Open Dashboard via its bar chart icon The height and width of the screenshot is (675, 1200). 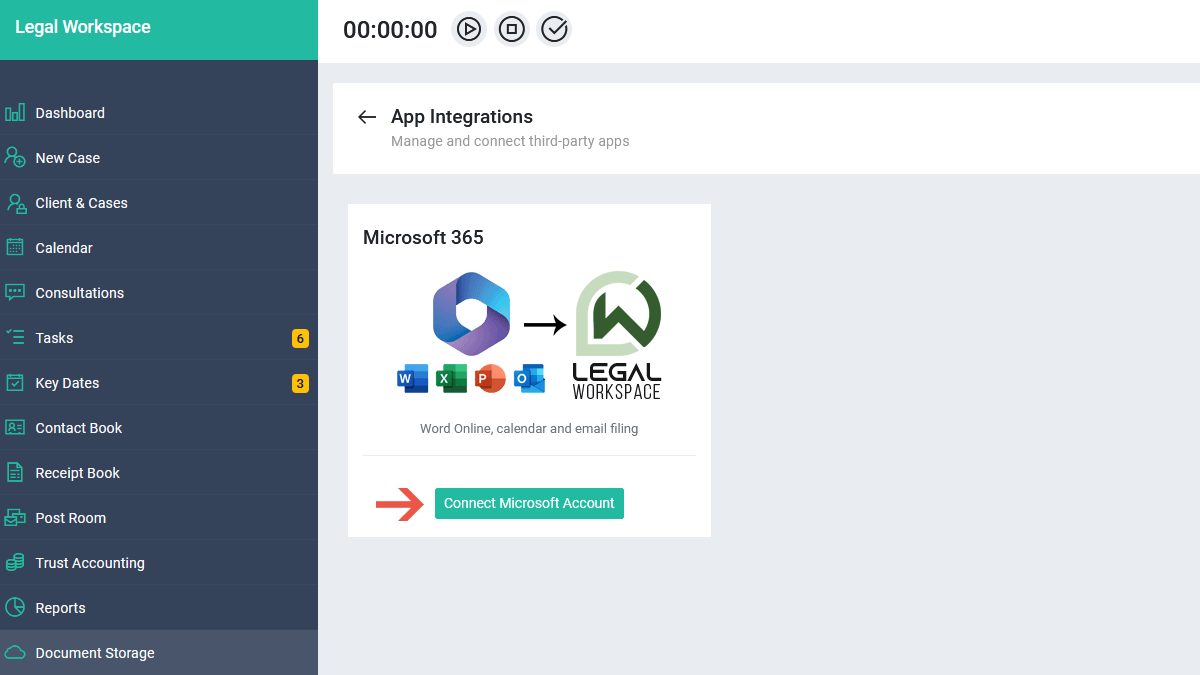point(15,113)
